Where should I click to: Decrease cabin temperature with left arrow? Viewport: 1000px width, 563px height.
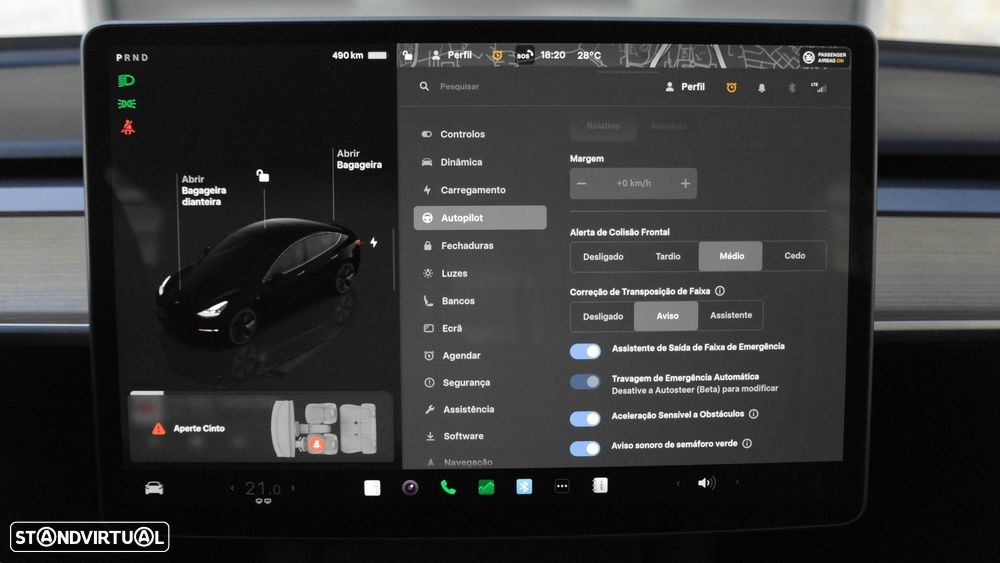pos(232,488)
